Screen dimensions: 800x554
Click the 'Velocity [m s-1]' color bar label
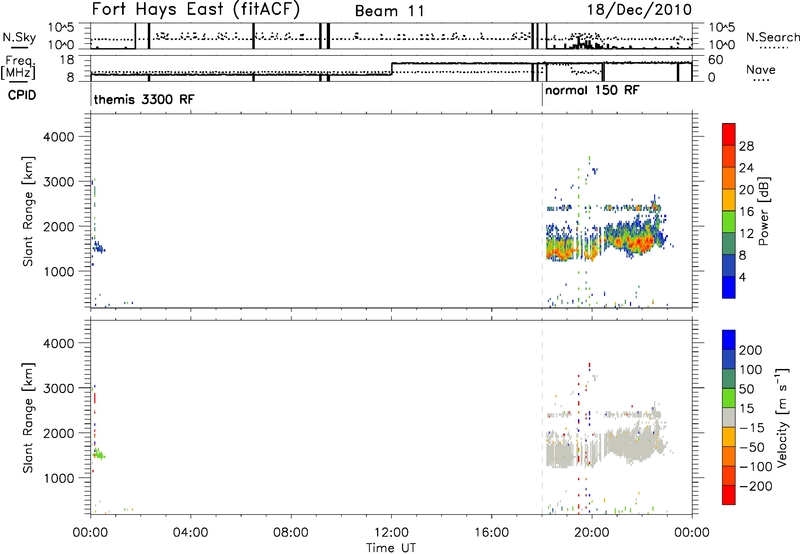tap(782, 417)
